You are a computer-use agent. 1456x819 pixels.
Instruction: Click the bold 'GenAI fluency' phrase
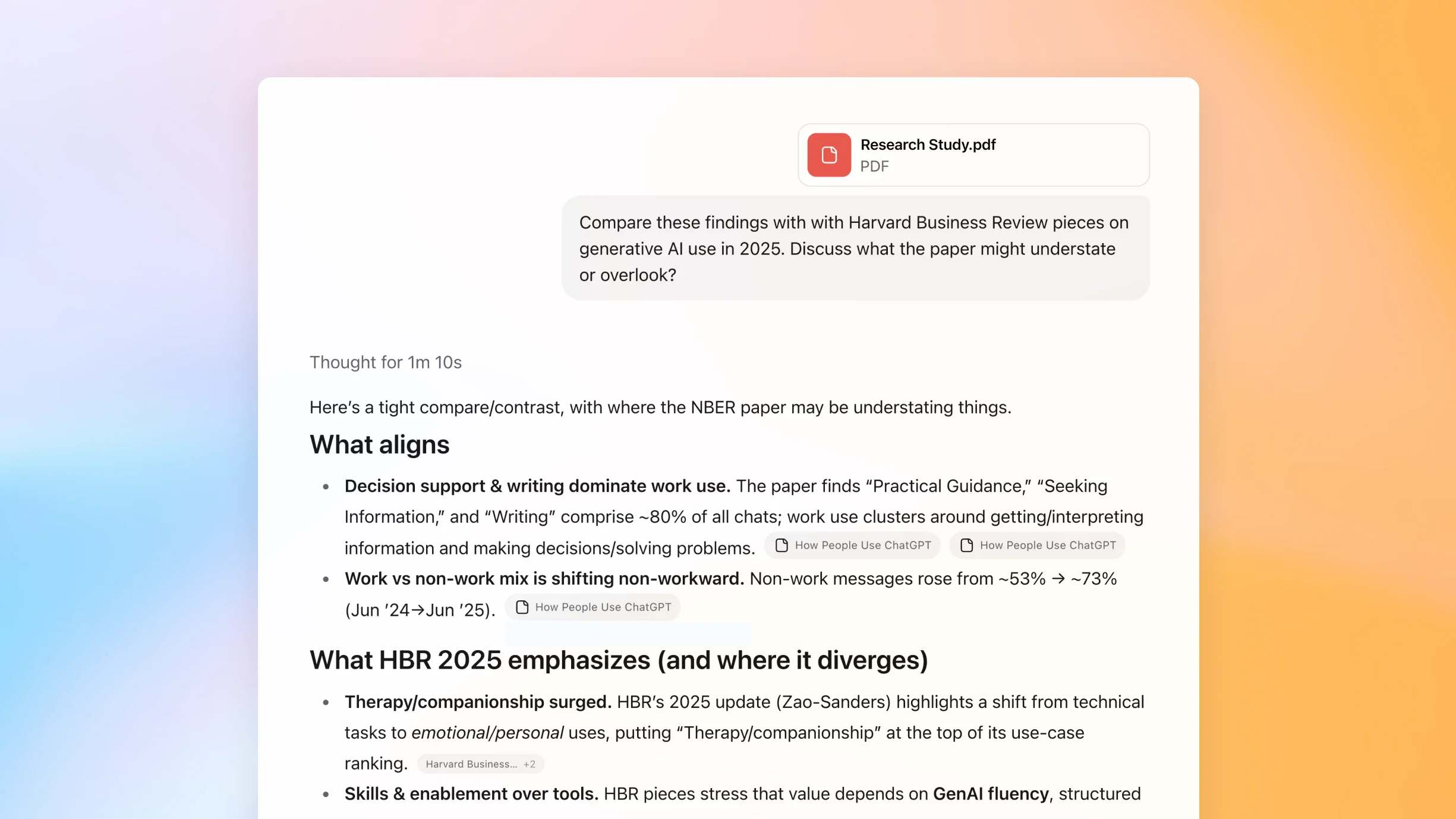tap(991, 794)
